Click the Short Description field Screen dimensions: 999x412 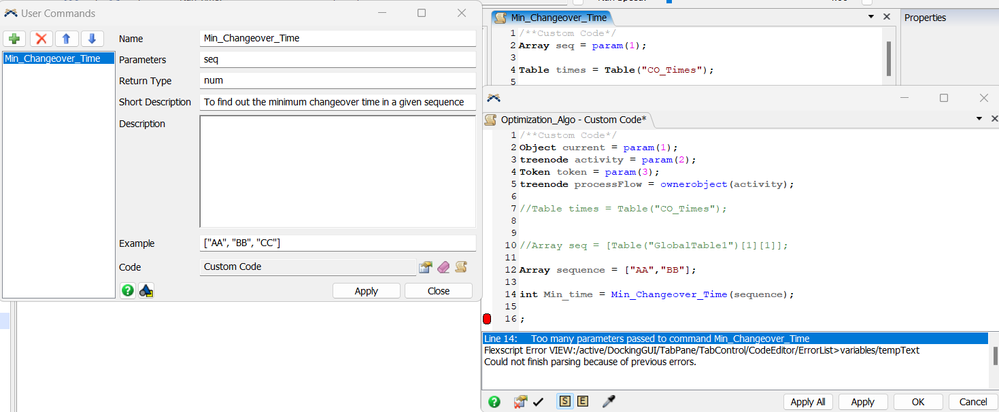click(338, 102)
